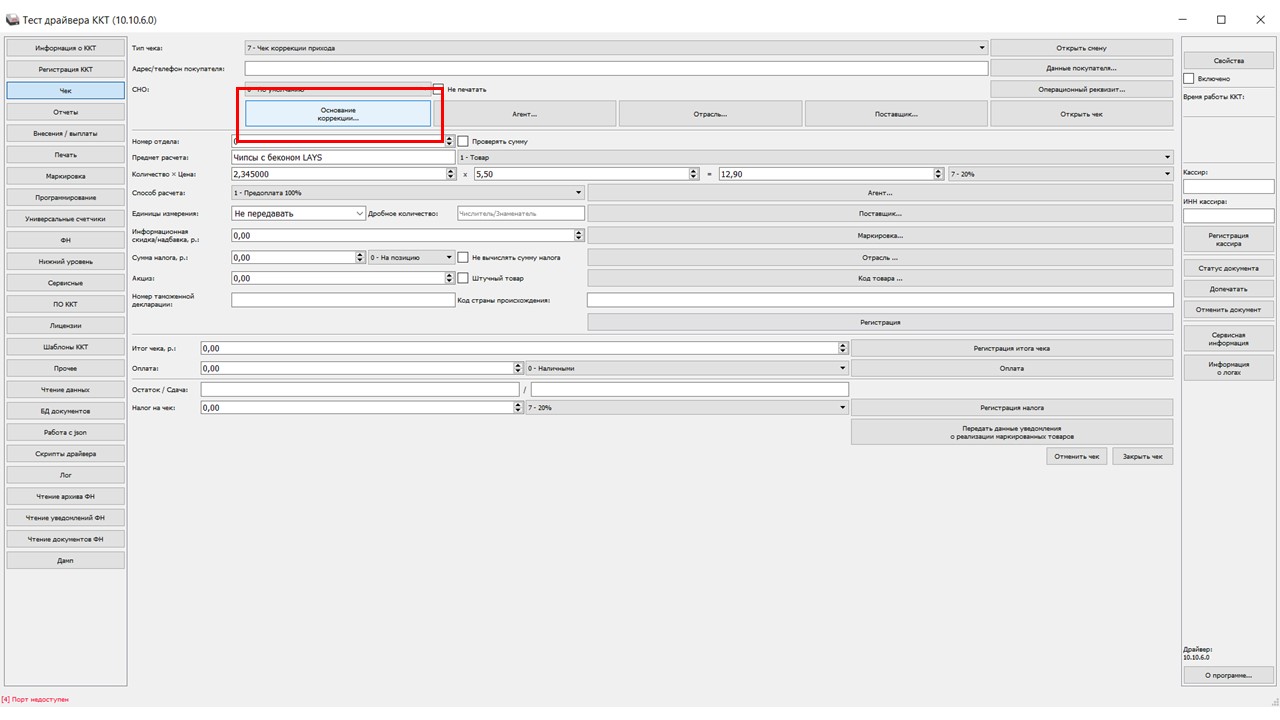Tick the 'Штучный товар' checkbox
This screenshot has width=1280, height=720.
[463, 278]
